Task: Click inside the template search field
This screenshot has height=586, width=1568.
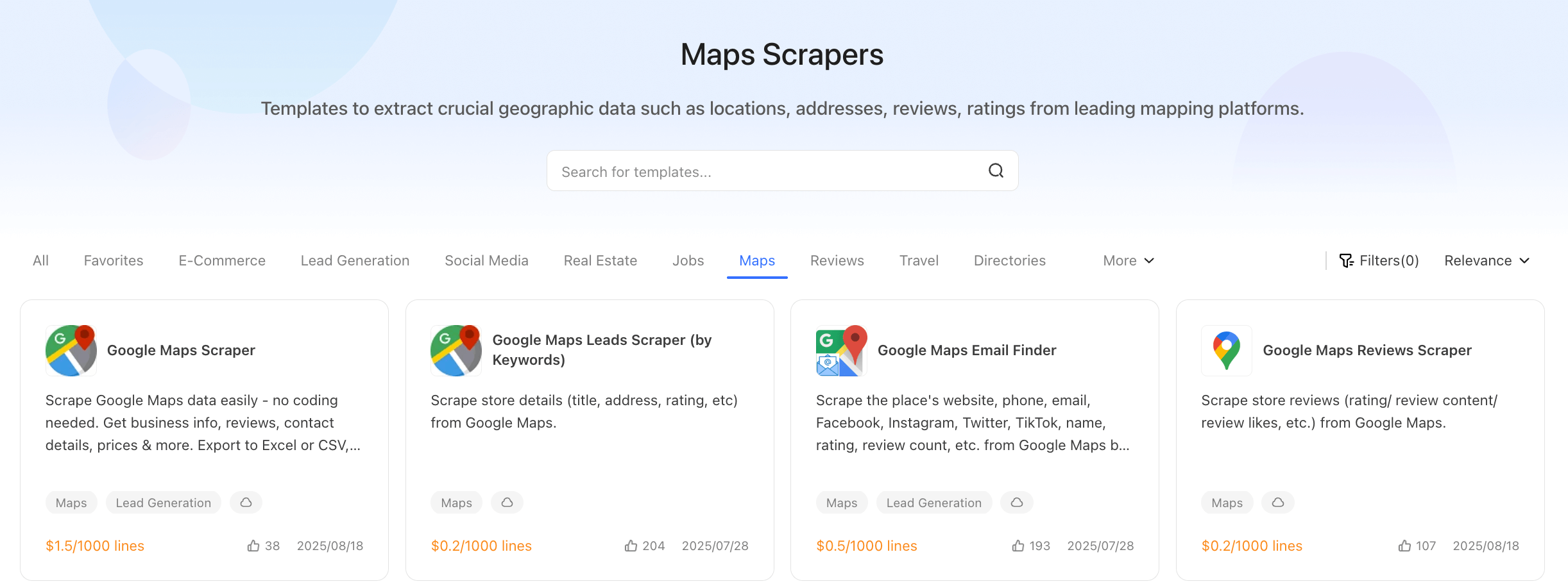Action: (x=738, y=171)
